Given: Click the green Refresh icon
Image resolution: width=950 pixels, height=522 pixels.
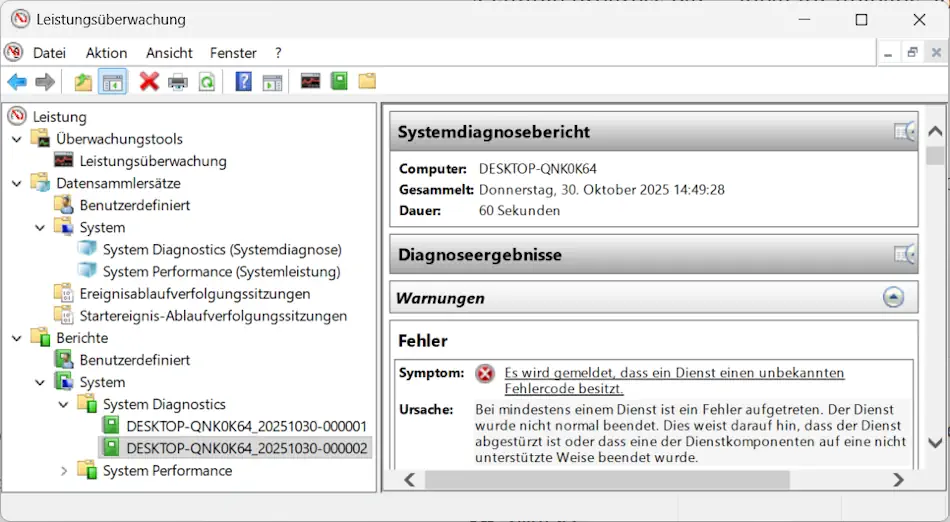Looking at the screenshot, I should pyautogui.click(x=207, y=82).
